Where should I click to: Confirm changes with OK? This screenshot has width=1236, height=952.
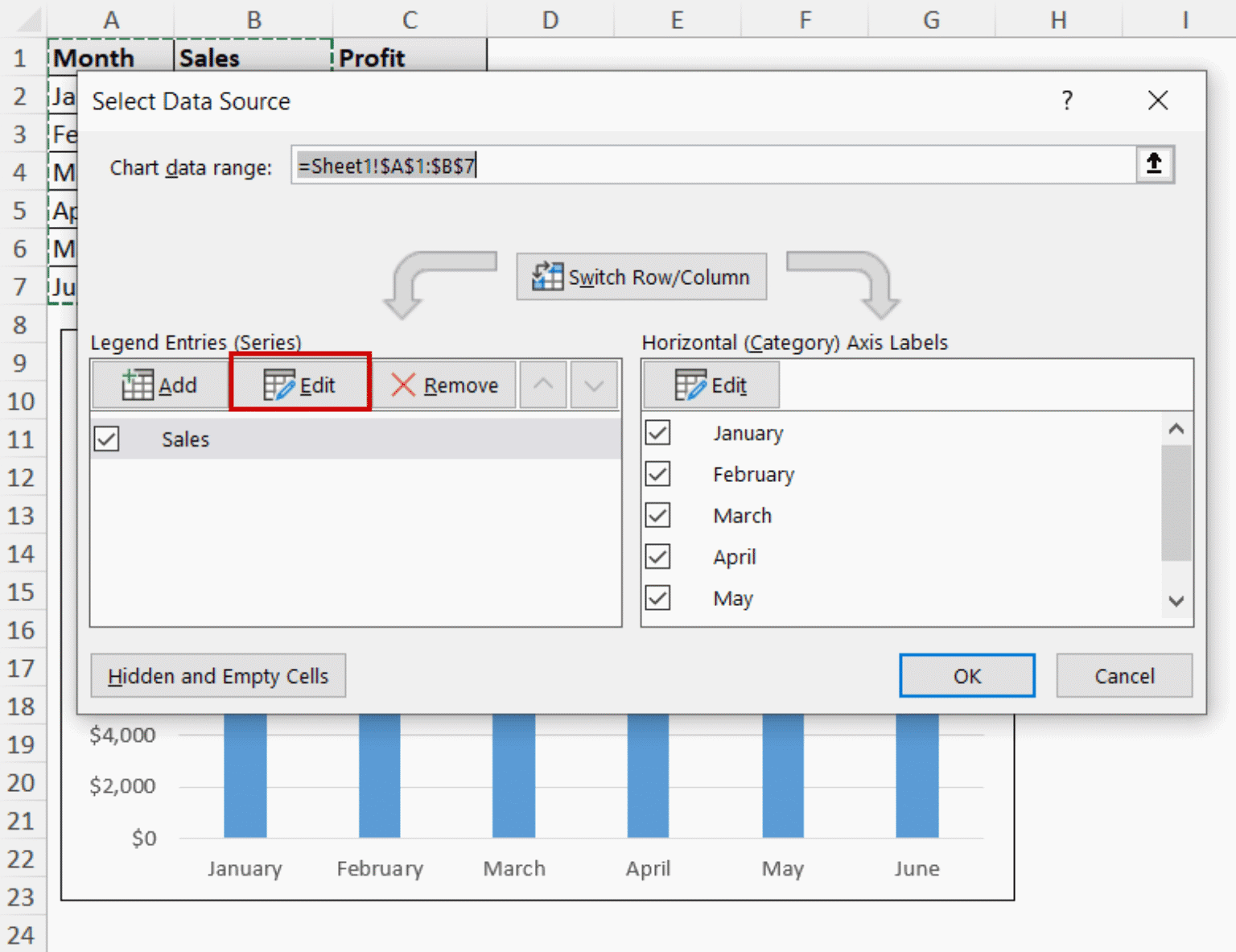coord(966,675)
